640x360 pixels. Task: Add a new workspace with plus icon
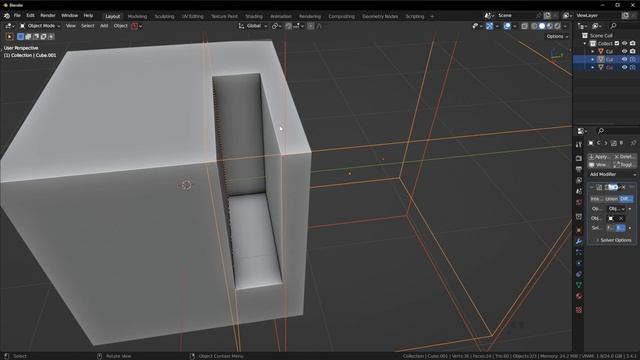(x=432, y=16)
